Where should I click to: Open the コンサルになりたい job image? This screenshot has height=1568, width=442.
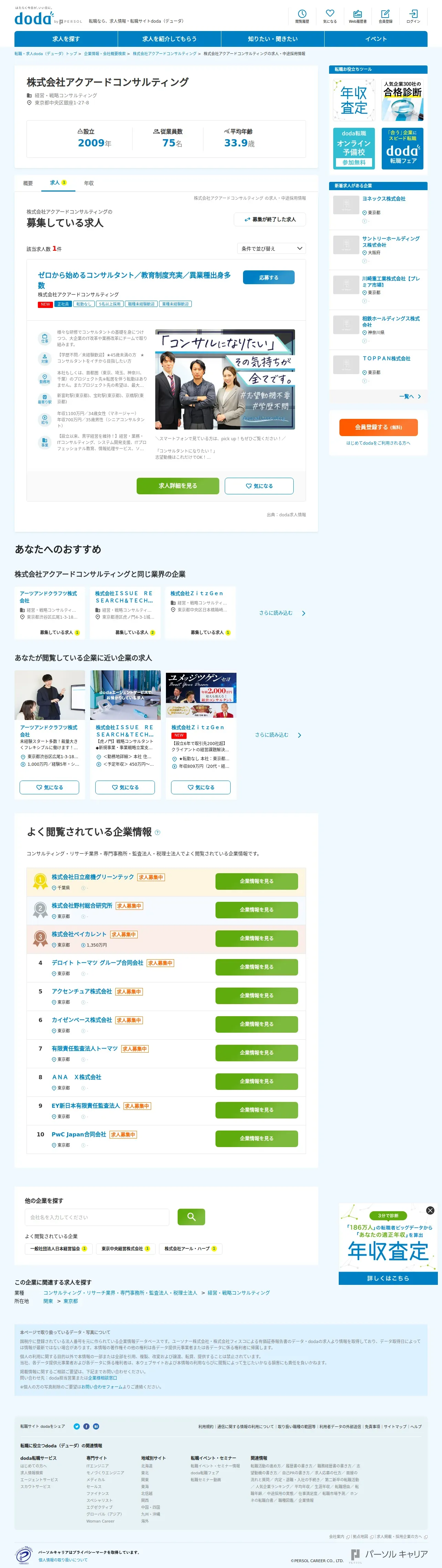click(225, 379)
